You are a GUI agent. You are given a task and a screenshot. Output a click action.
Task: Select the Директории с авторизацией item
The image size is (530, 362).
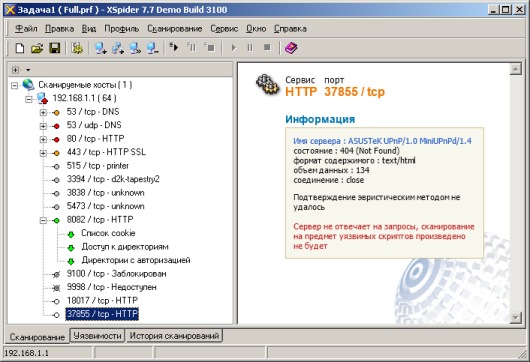136,260
